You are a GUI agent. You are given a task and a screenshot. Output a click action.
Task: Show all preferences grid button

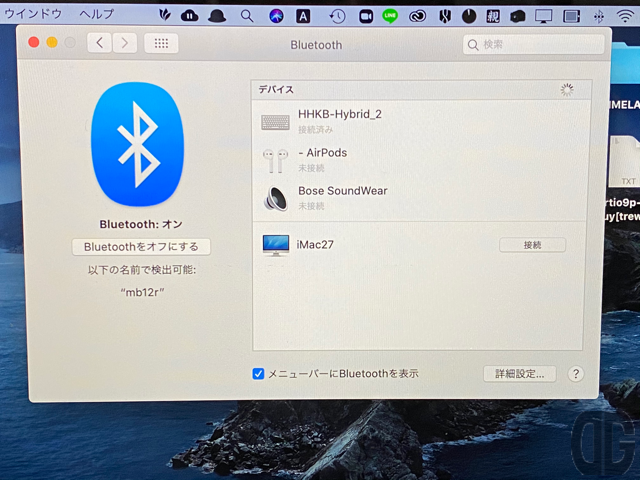(161, 43)
